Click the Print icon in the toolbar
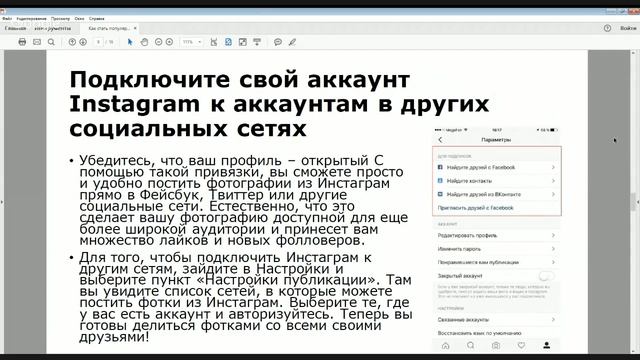Viewport: 640px width, 360px height. point(22,42)
